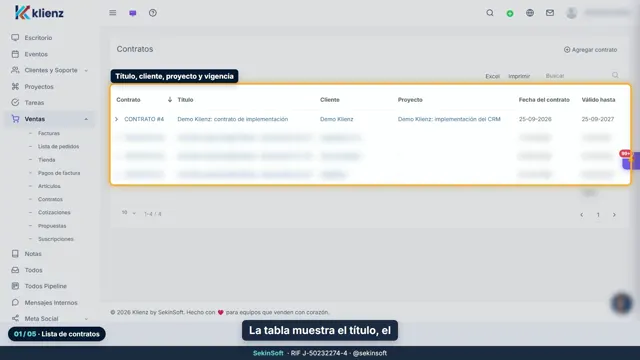This screenshot has width=640, height=360.
Task: Select page 1 in pagination
Action: click(x=598, y=215)
